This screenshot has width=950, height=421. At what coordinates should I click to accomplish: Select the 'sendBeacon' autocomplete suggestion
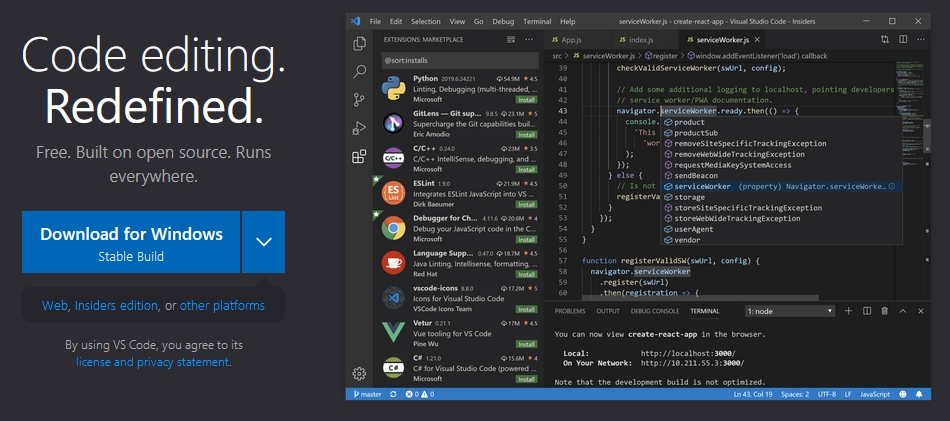[x=694, y=176]
